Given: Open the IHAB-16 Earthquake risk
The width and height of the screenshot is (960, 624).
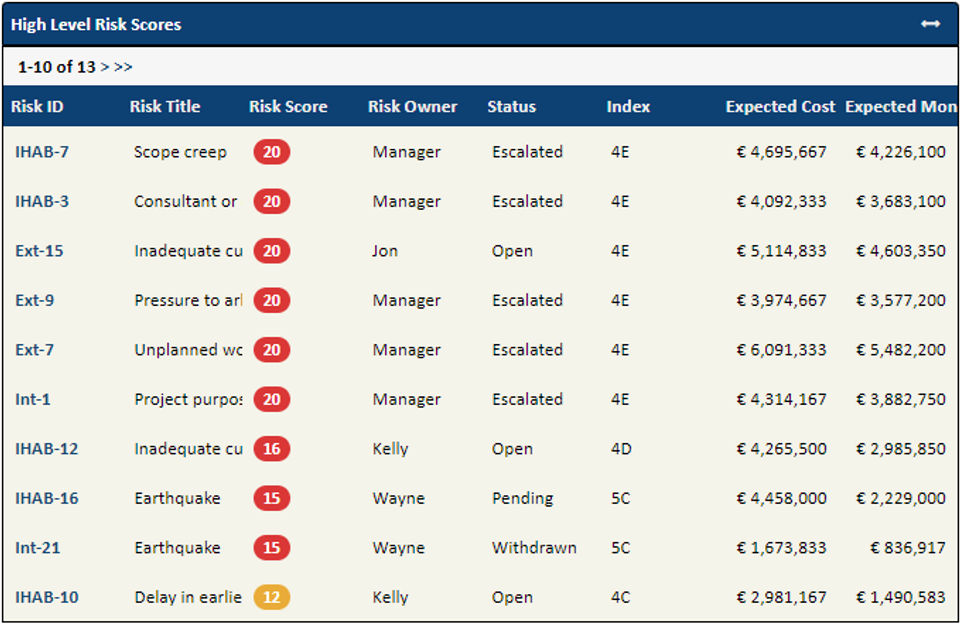Looking at the screenshot, I should point(47,498).
